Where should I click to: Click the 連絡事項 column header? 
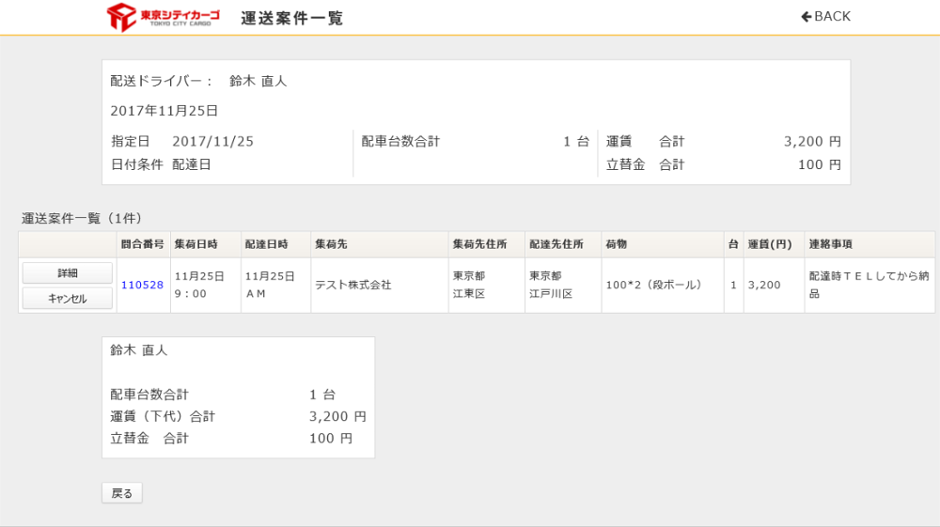[x=830, y=244]
